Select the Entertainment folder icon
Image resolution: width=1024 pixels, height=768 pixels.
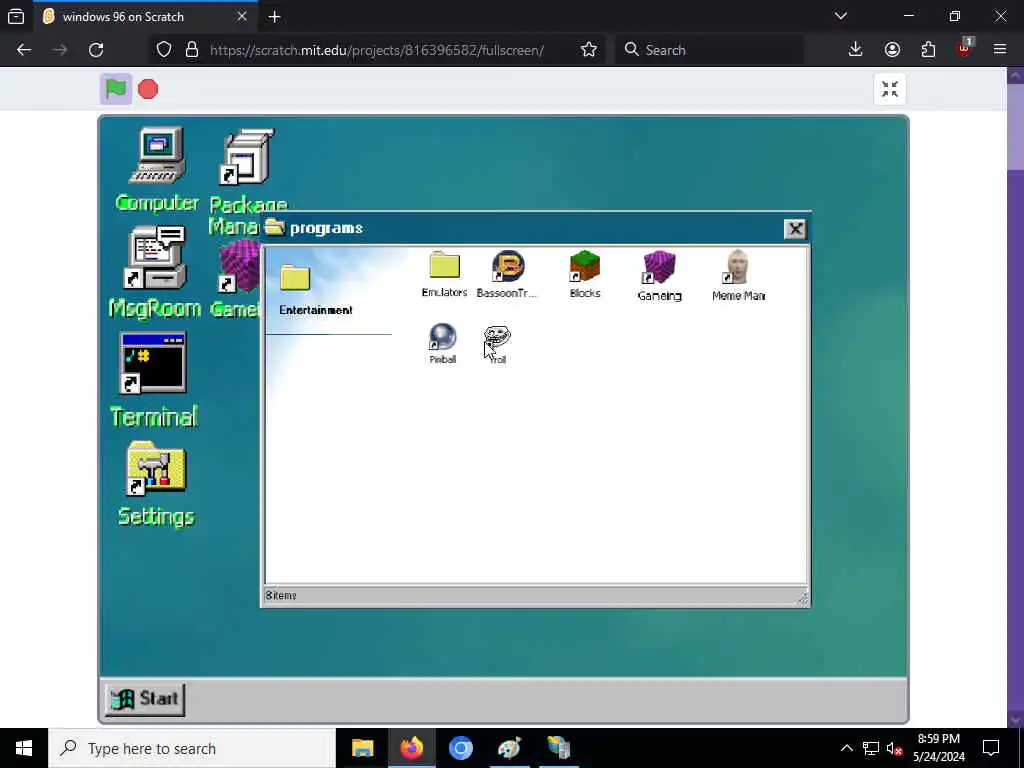point(295,278)
